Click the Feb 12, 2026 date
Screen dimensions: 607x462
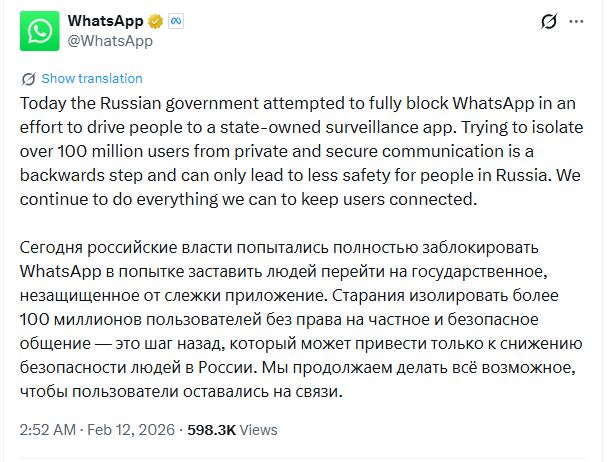click(133, 429)
